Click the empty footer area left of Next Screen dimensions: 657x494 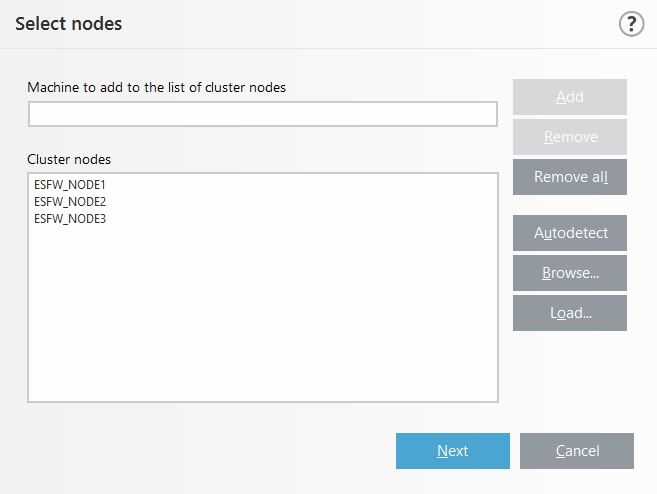click(x=200, y=451)
